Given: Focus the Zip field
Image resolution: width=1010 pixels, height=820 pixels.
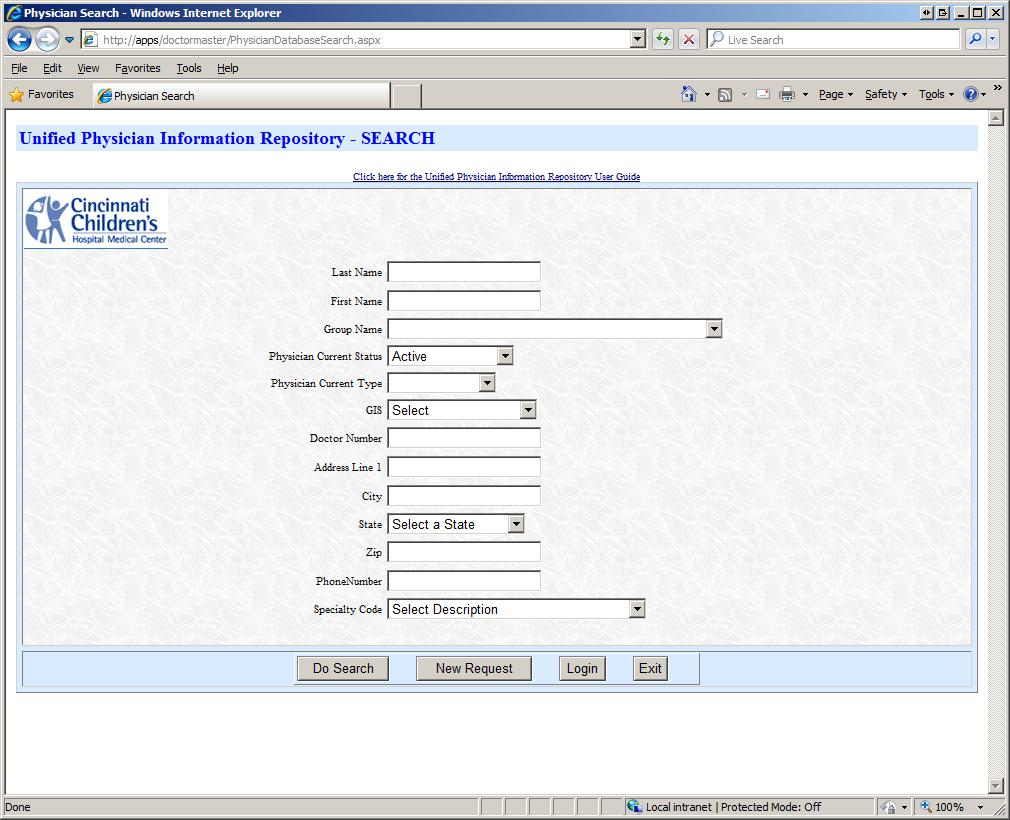Looking at the screenshot, I should click(x=464, y=552).
